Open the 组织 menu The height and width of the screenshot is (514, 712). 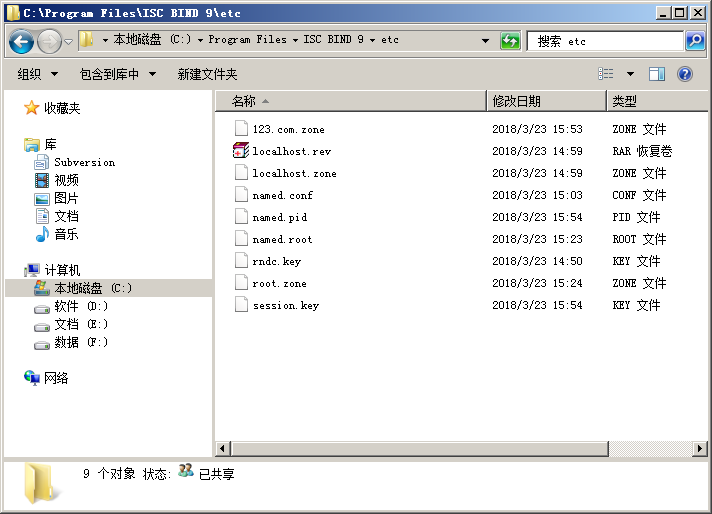[x=38, y=74]
